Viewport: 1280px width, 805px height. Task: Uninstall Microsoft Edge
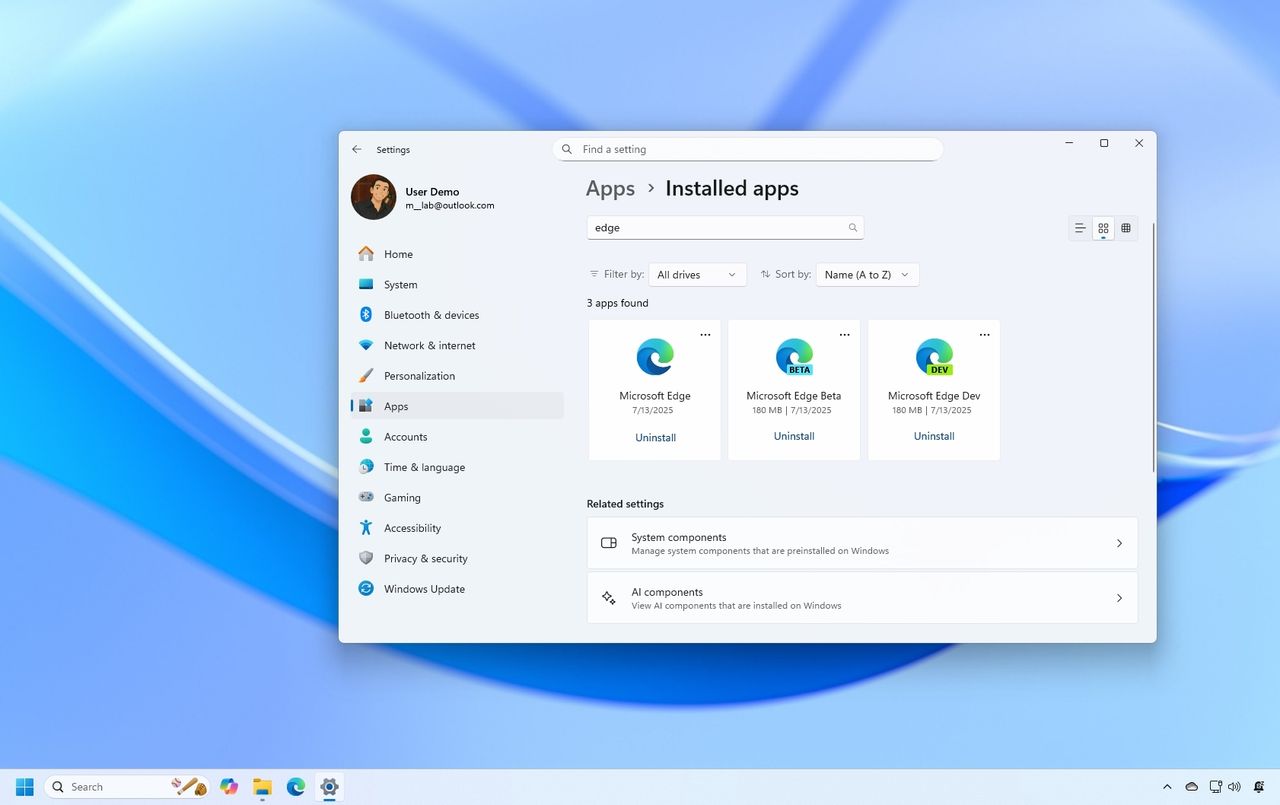[655, 438]
